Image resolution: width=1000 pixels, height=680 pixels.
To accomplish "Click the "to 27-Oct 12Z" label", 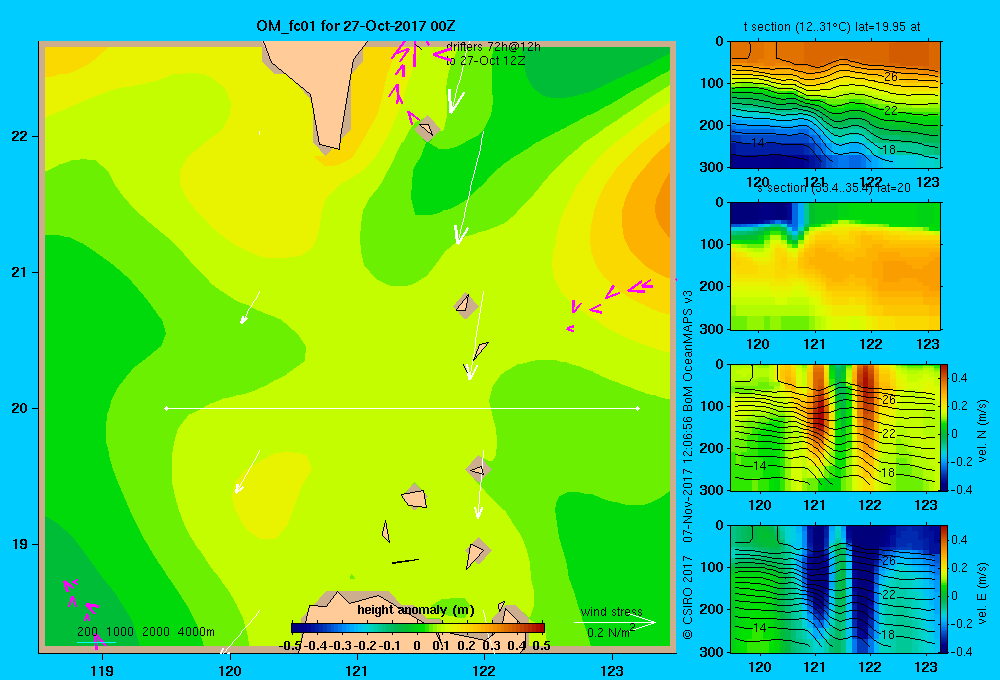I will (x=485, y=61).
